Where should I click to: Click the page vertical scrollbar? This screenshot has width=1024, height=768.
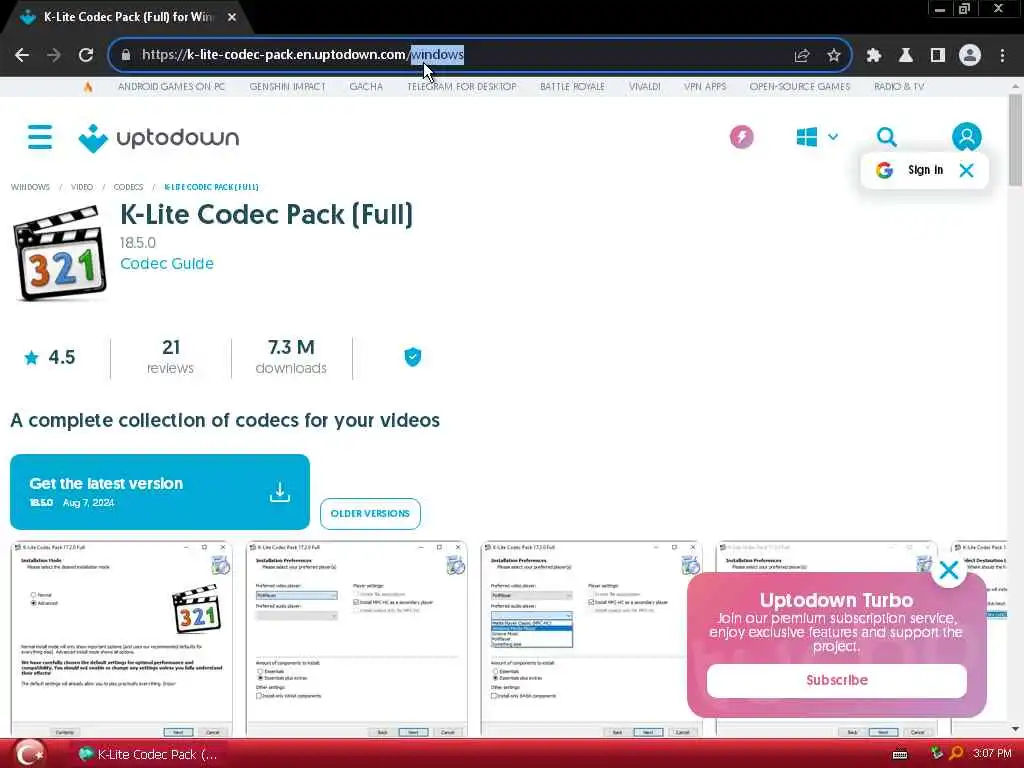click(1015, 140)
